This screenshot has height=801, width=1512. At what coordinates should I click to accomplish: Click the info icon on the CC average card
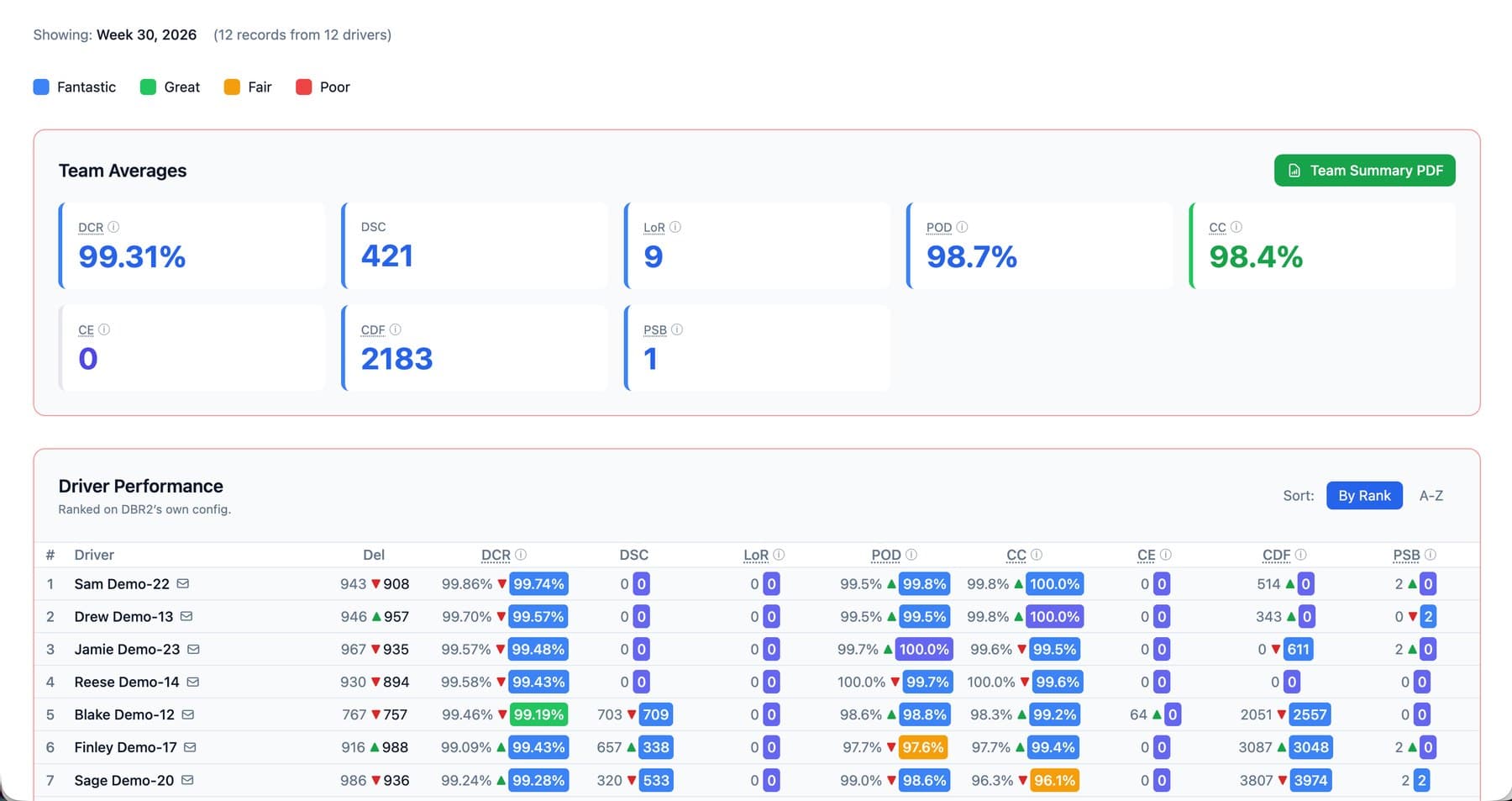1236,227
